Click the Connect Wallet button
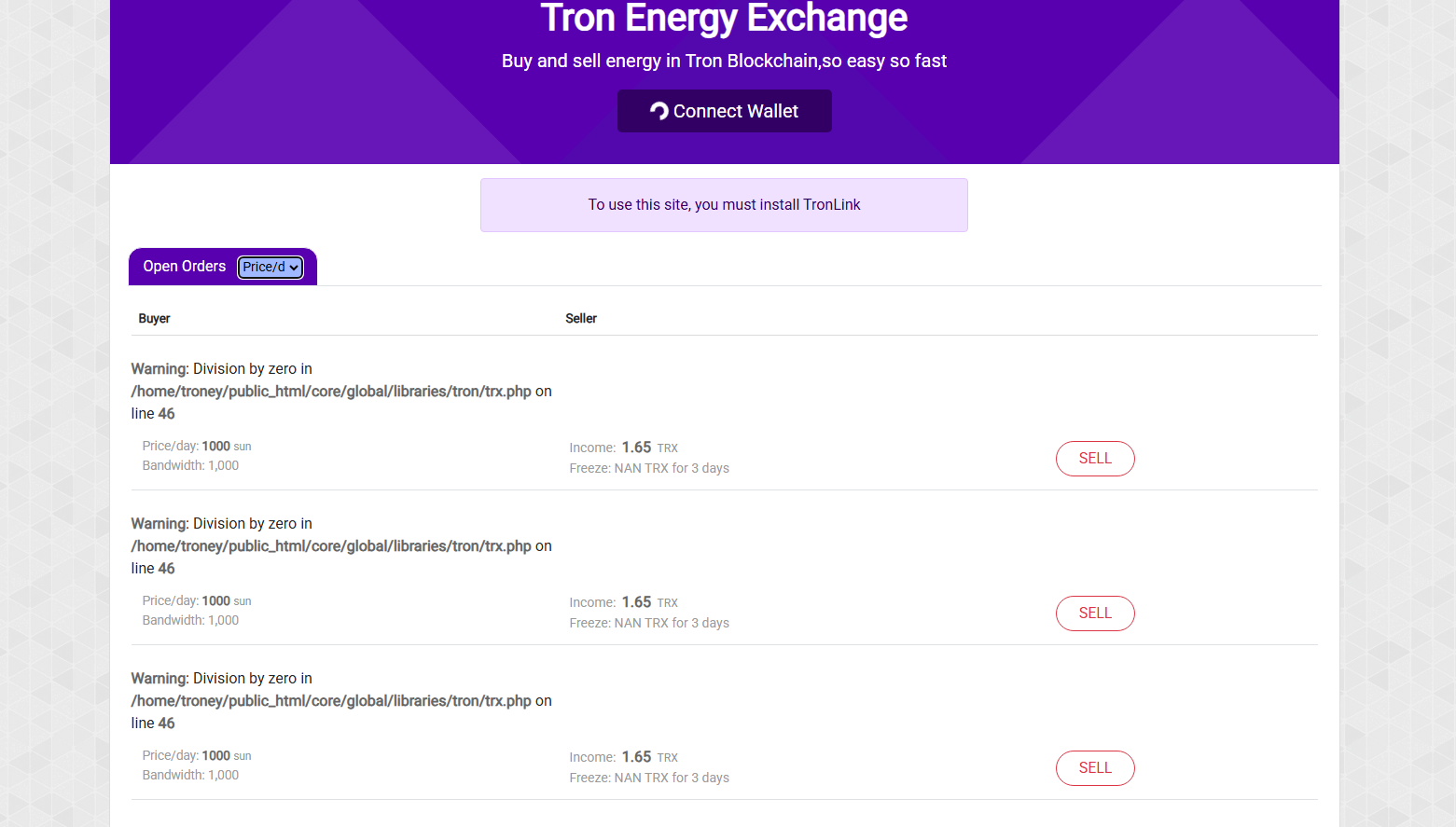The image size is (1456, 827). click(x=724, y=111)
